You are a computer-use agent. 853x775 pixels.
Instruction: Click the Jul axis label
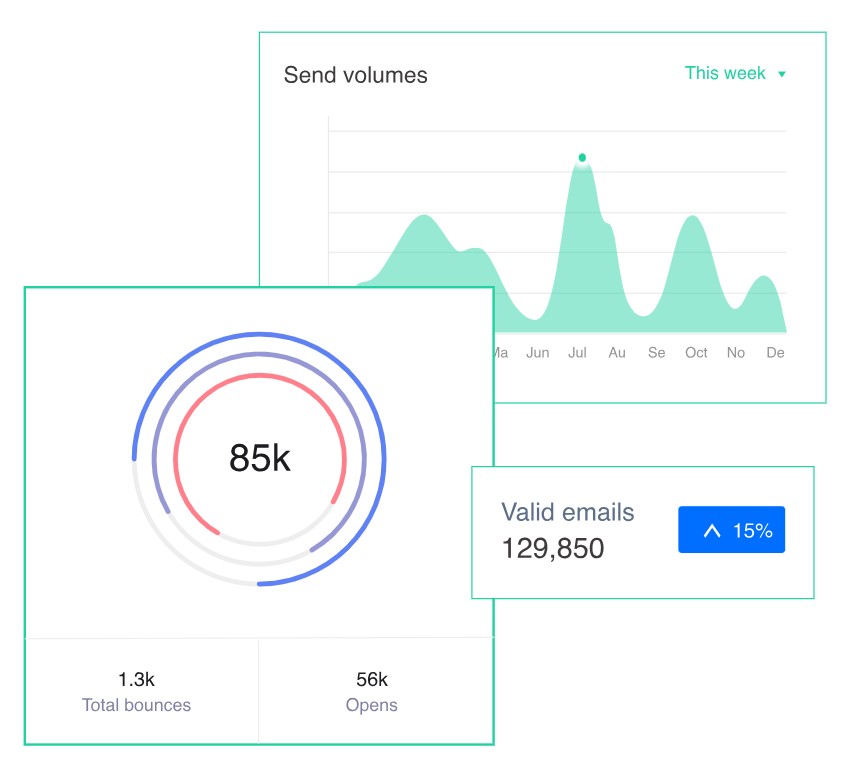point(577,353)
